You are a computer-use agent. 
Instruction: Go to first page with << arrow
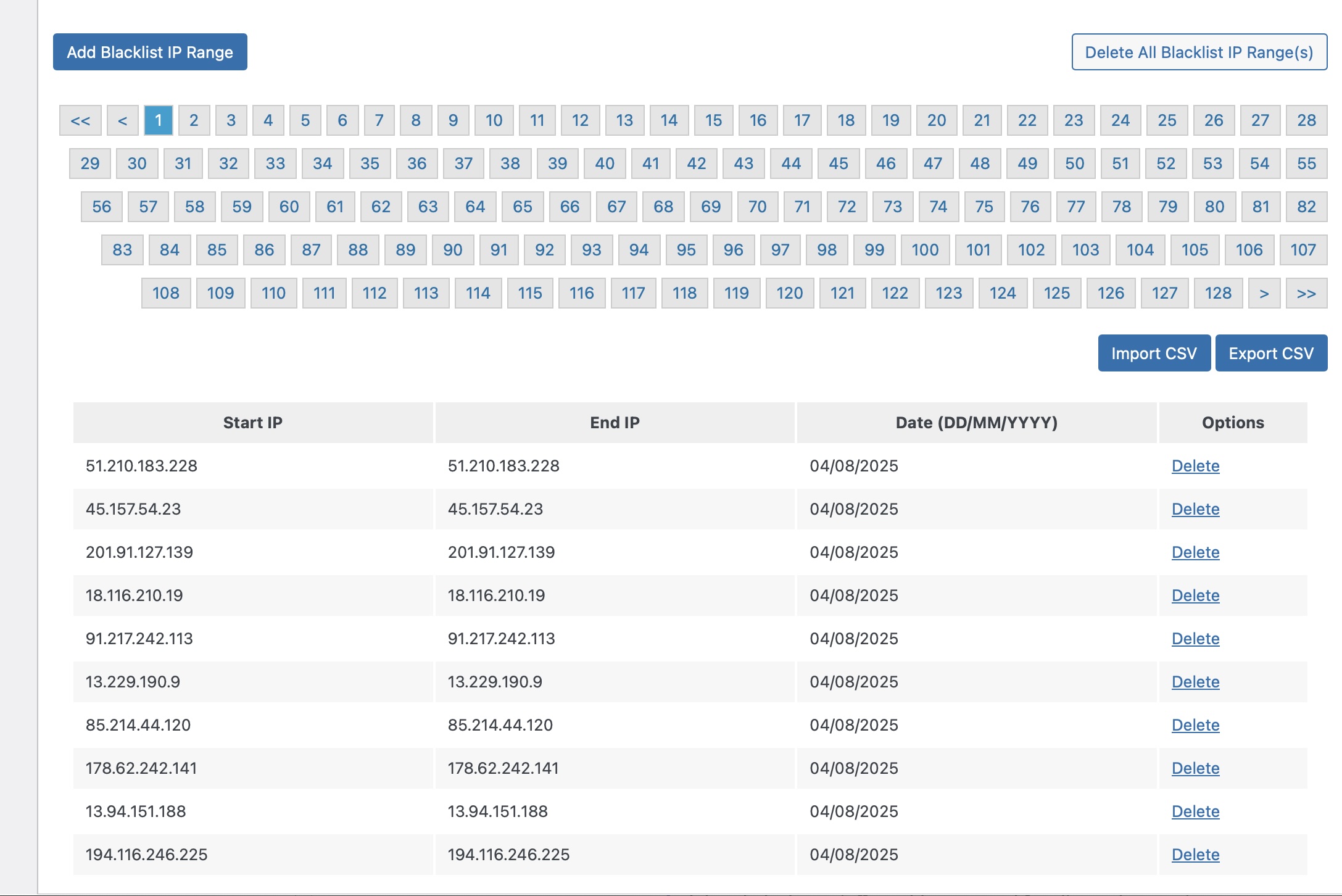[x=80, y=120]
